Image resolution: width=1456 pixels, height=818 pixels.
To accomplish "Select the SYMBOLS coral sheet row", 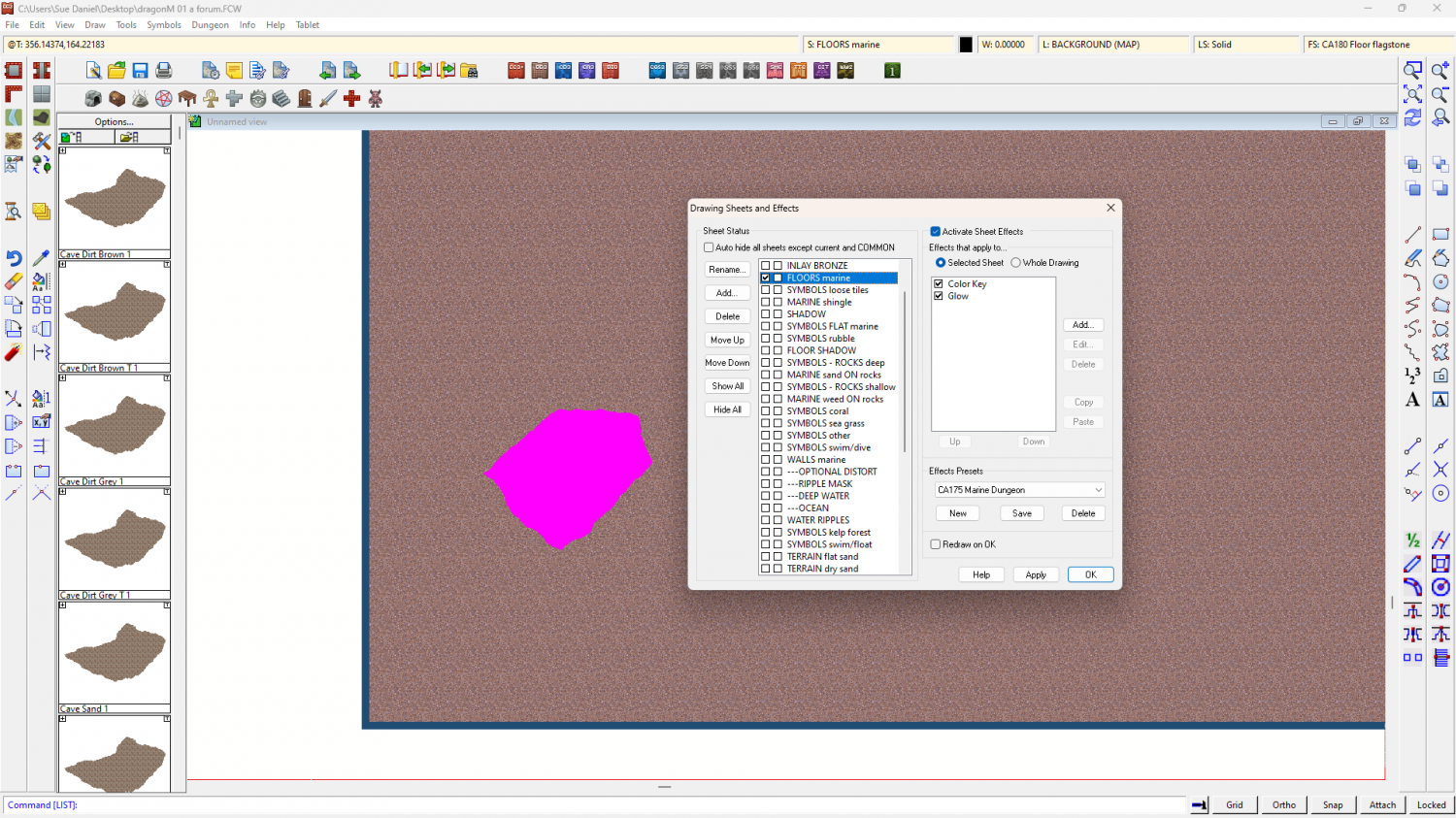I will coord(828,411).
